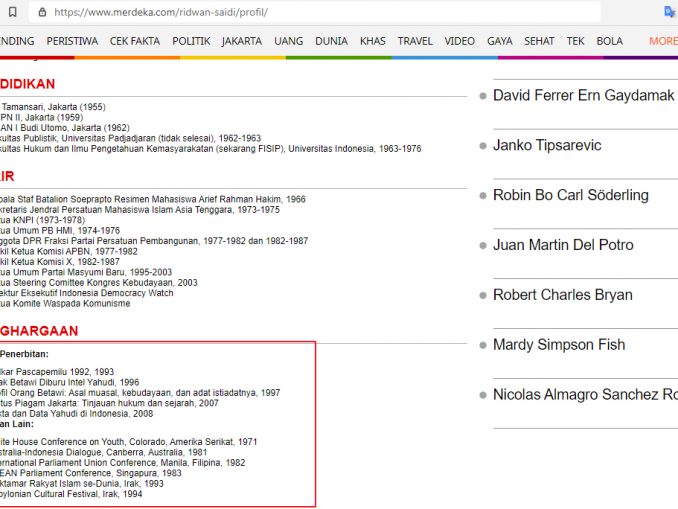This screenshot has height=509, width=678.
Task: Open the PERISTIWA menu item
Action: pyautogui.click(x=72, y=41)
